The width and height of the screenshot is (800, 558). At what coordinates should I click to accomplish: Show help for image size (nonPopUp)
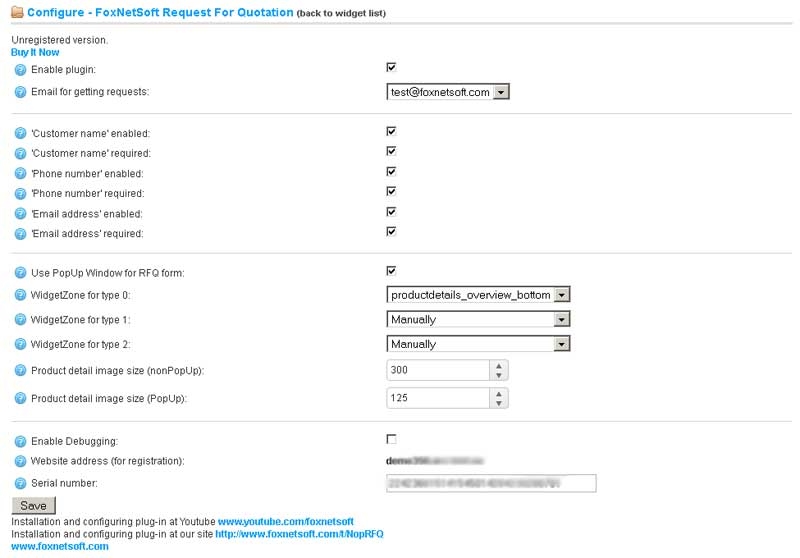pyautogui.click(x=20, y=371)
